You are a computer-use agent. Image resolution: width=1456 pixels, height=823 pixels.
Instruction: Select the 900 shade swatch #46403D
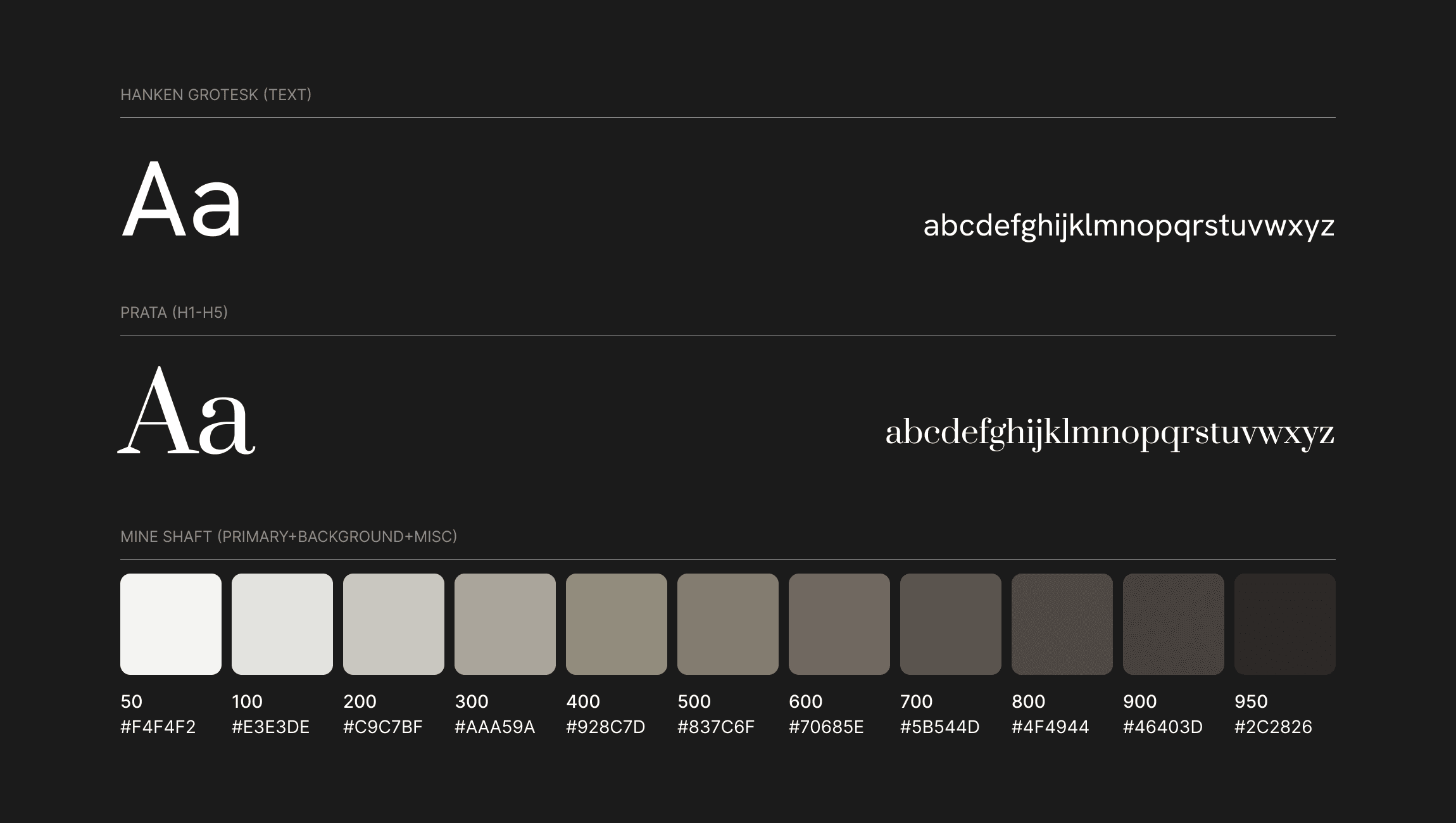1174,624
